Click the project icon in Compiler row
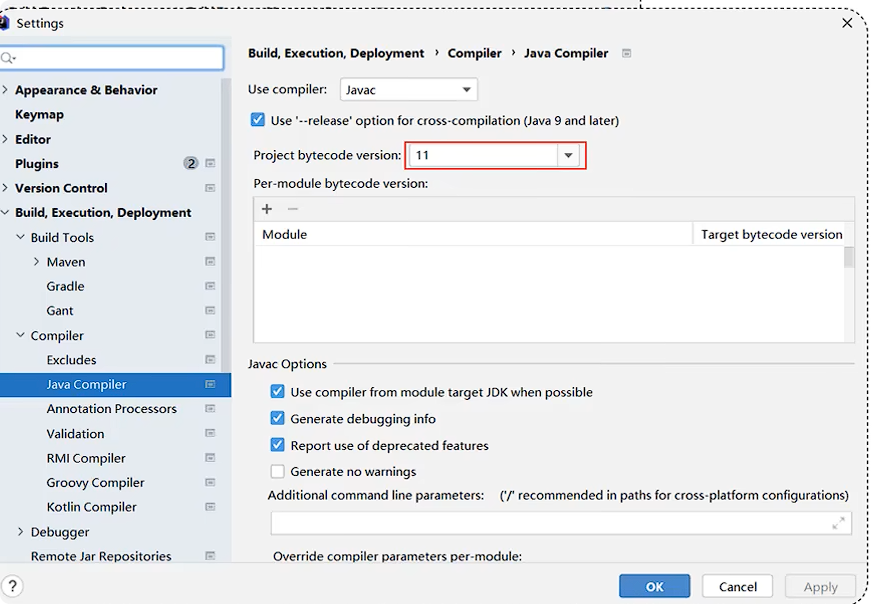Screen dimensions: 883x604 210,335
